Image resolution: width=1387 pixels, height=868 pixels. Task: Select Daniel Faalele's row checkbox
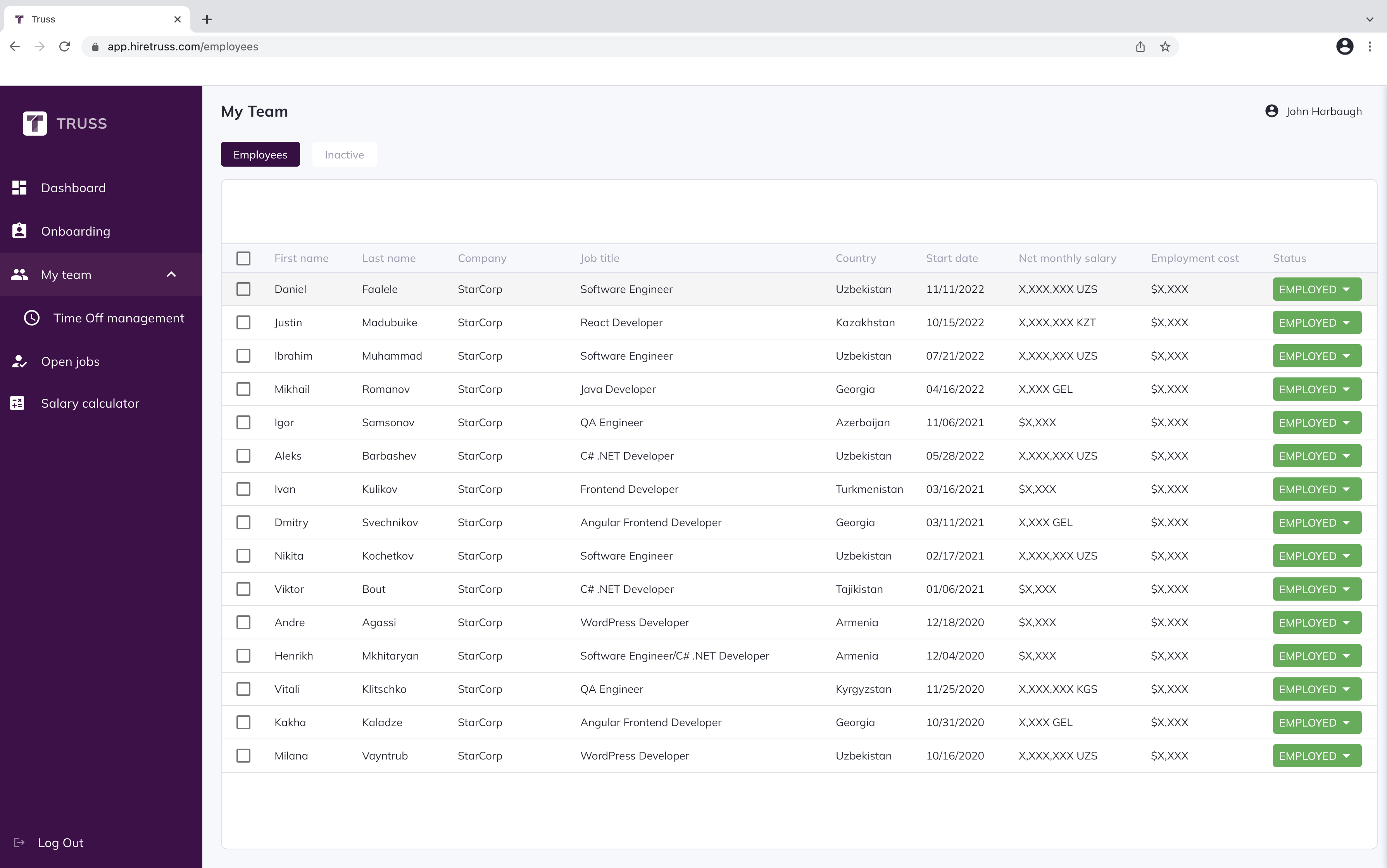coord(243,289)
